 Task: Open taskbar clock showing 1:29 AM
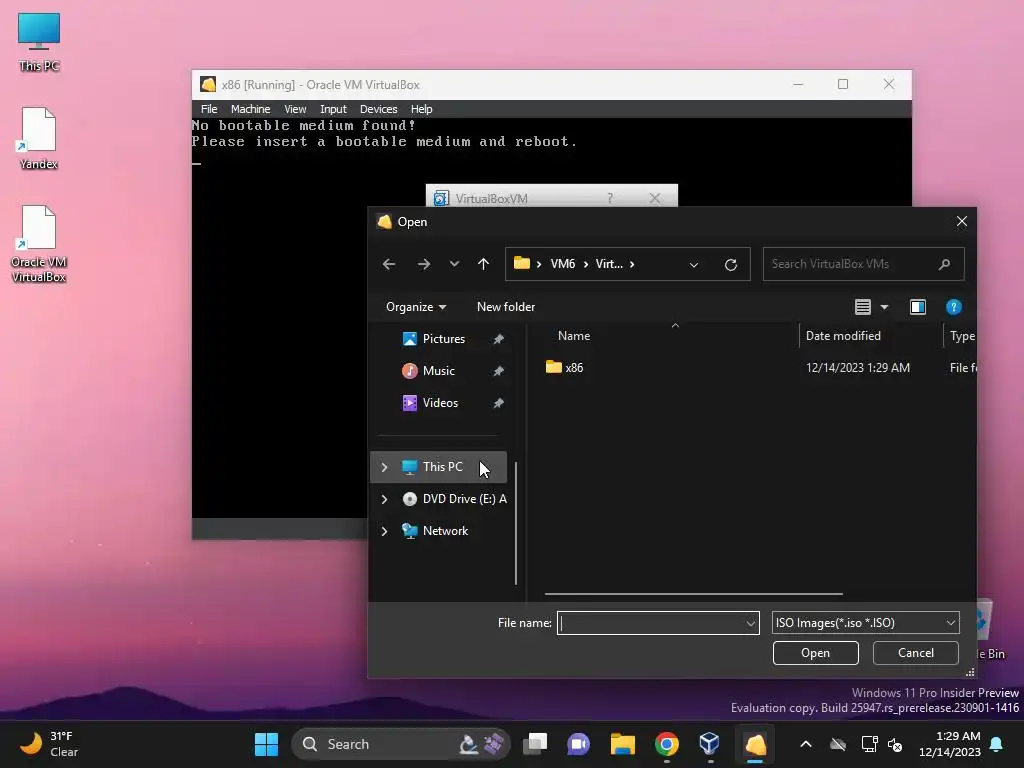[950, 744]
